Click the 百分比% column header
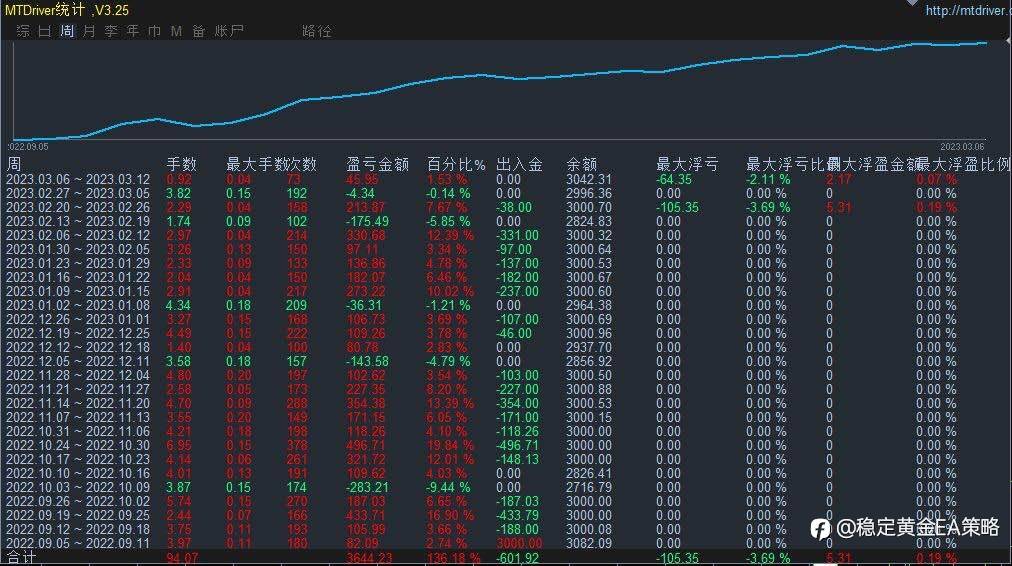This screenshot has height=566, width=1012. coord(456,165)
